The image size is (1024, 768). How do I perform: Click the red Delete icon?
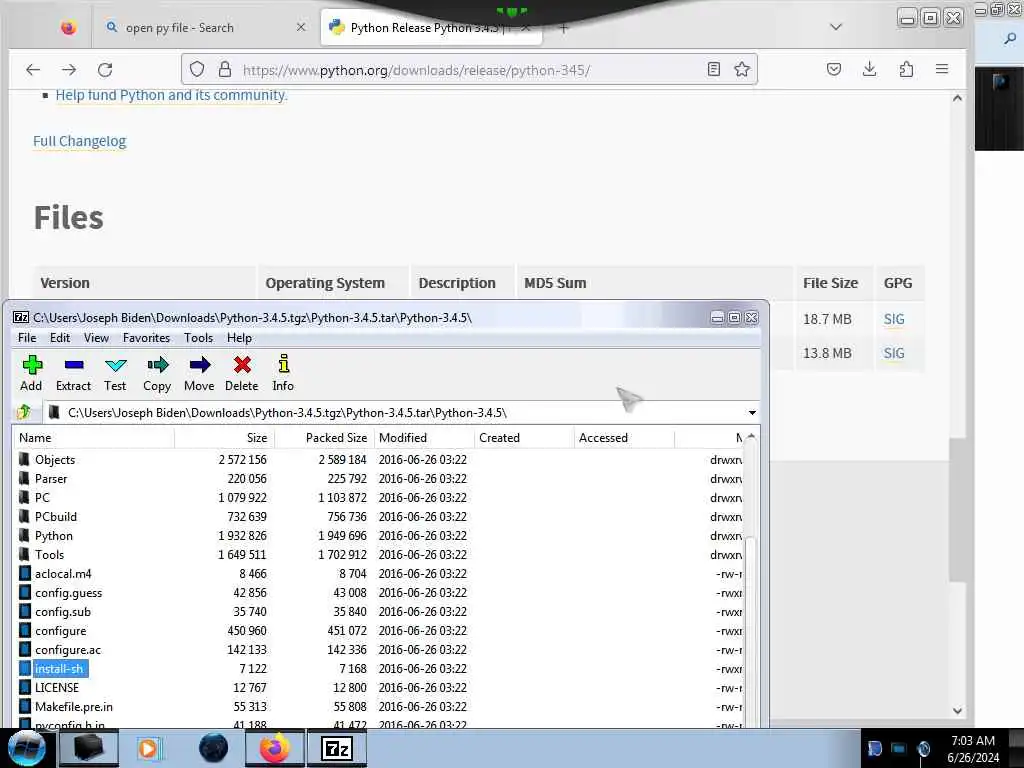(242, 374)
